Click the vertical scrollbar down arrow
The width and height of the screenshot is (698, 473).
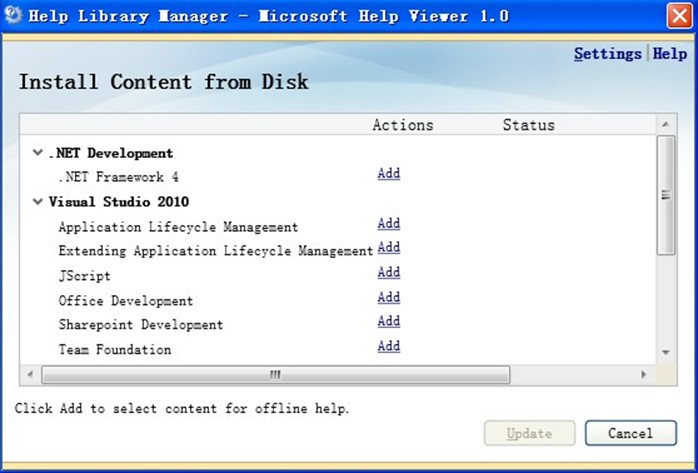(666, 352)
